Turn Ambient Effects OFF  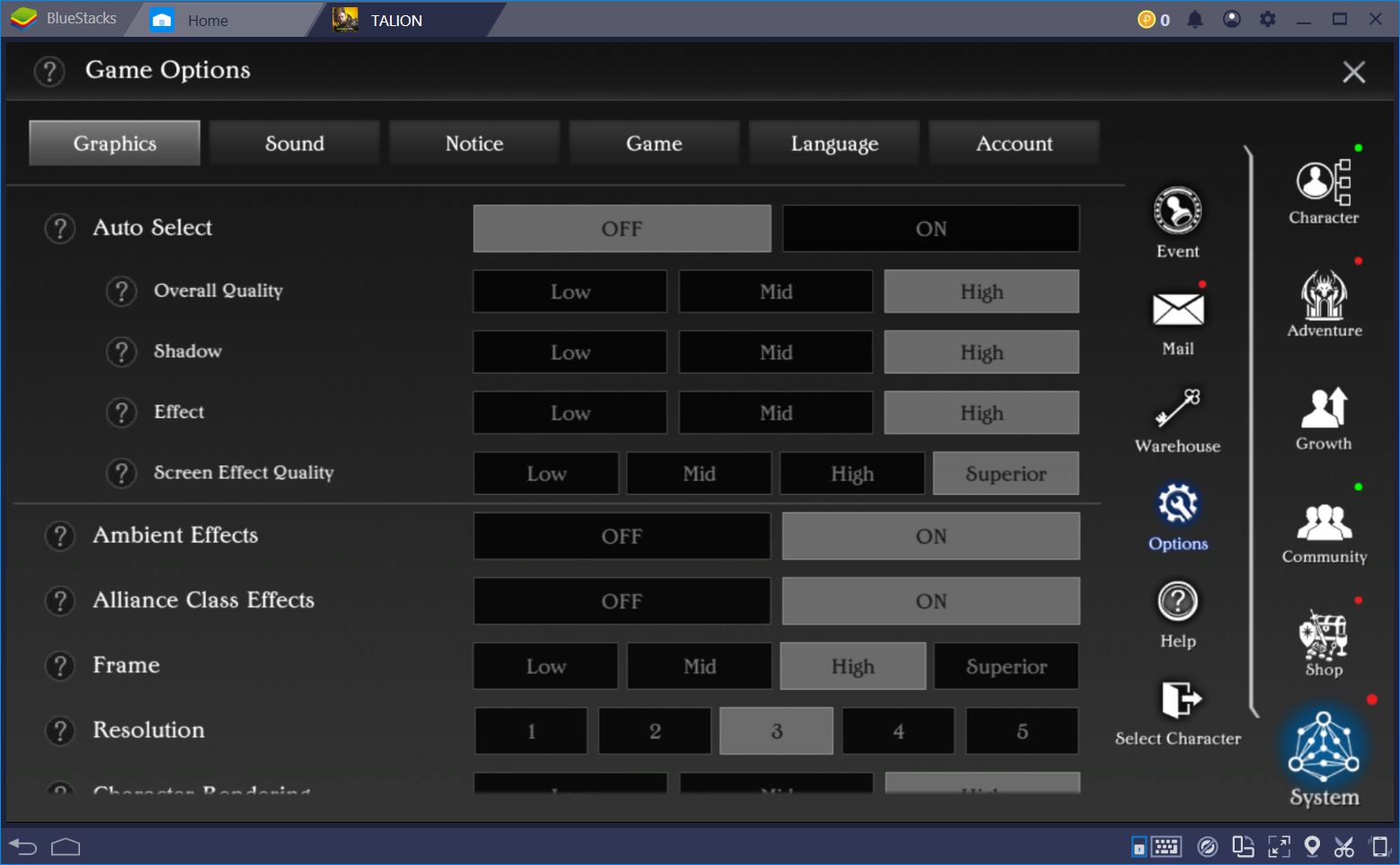[x=622, y=536]
